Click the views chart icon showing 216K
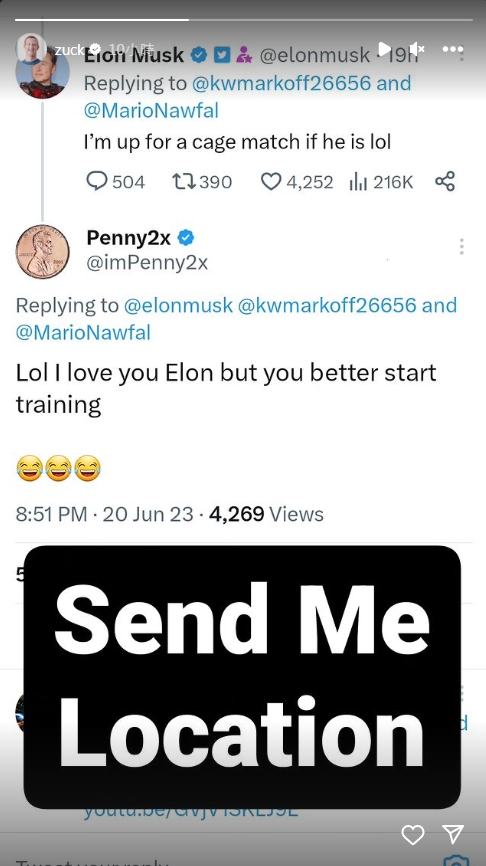486x866 pixels. [x=358, y=182]
